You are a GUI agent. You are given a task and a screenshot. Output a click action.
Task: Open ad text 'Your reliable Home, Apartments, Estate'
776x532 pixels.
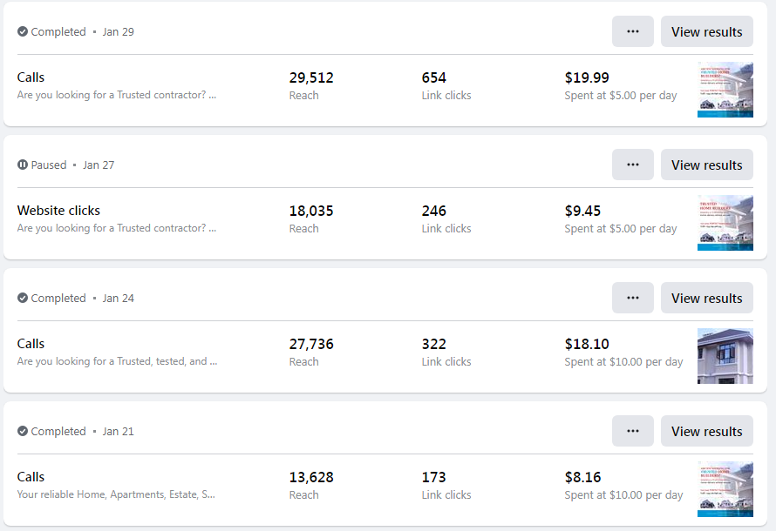click(116, 494)
